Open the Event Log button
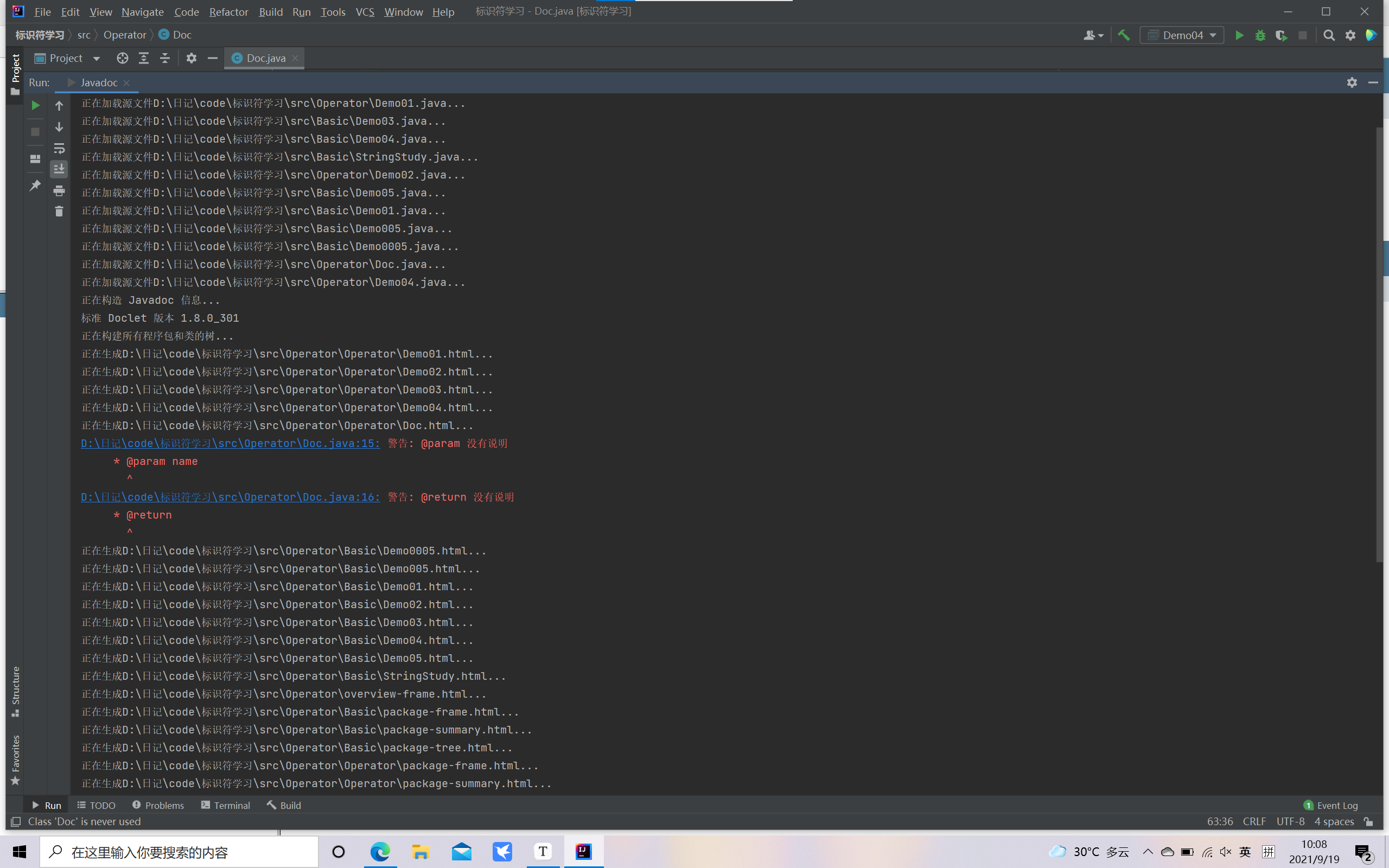This screenshot has width=1389, height=868. click(1331, 806)
